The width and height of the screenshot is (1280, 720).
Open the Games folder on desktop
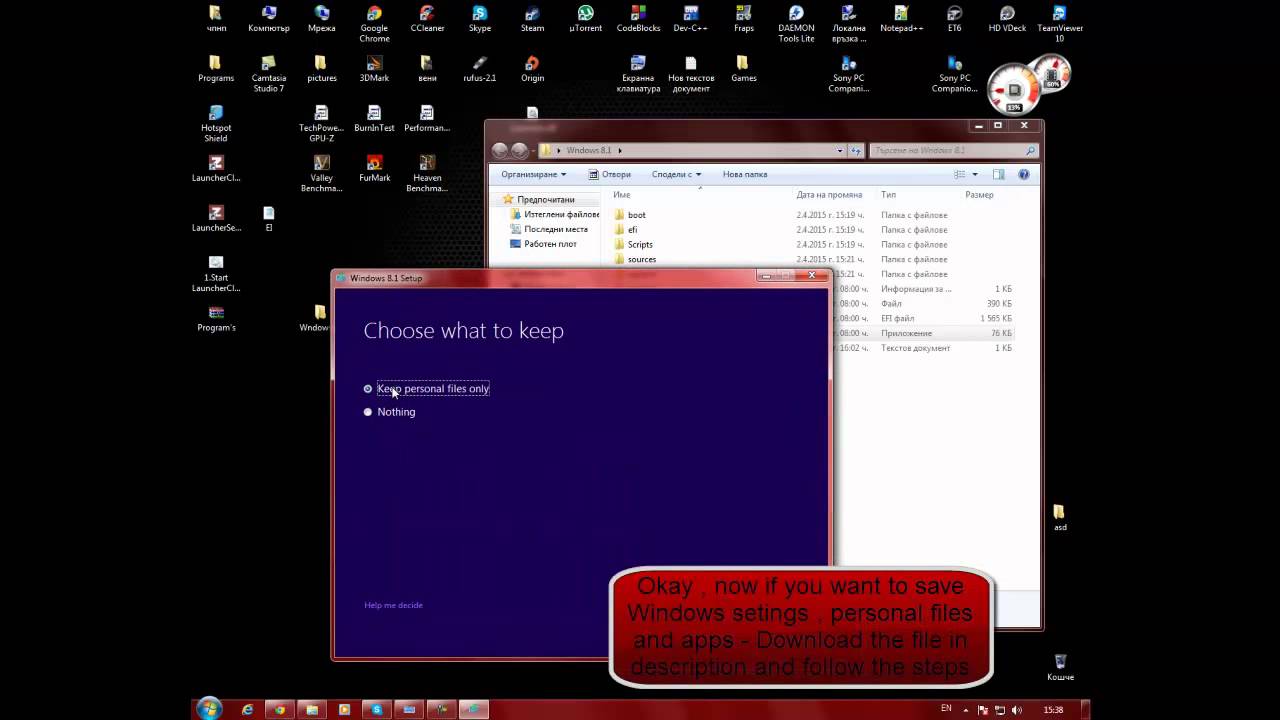click(744, 69)
